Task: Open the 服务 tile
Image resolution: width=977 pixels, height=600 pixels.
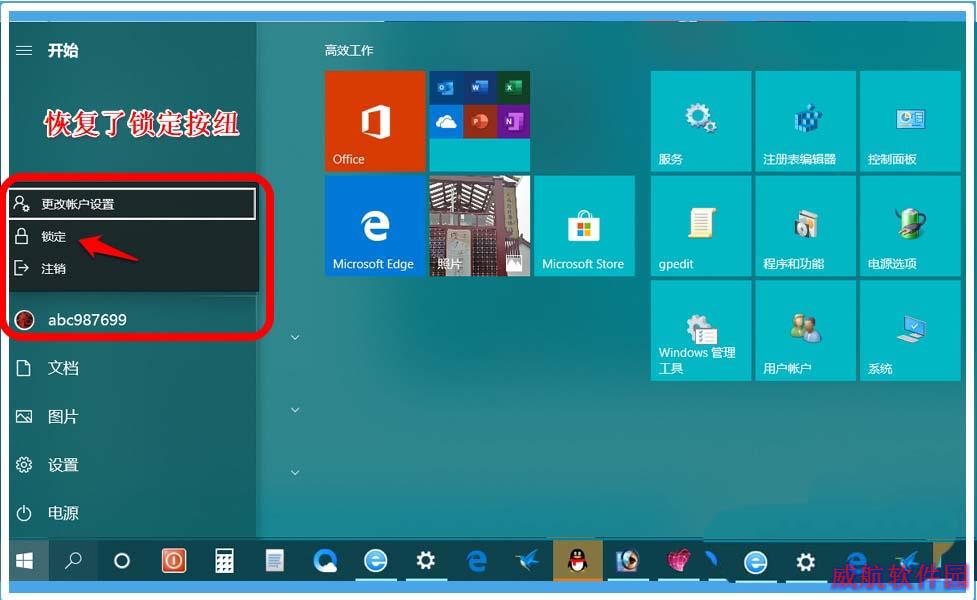Action: tap(701, 121)
